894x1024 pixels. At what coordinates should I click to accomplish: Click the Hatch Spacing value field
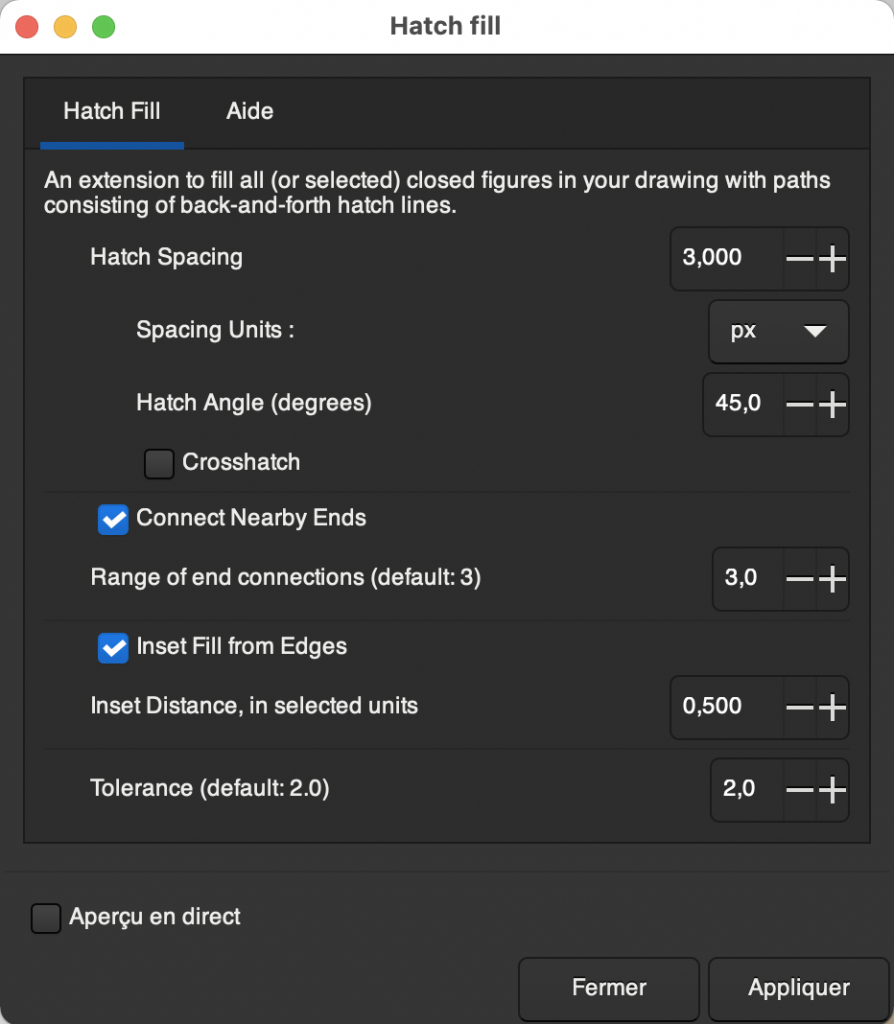[x=724, y=259]
